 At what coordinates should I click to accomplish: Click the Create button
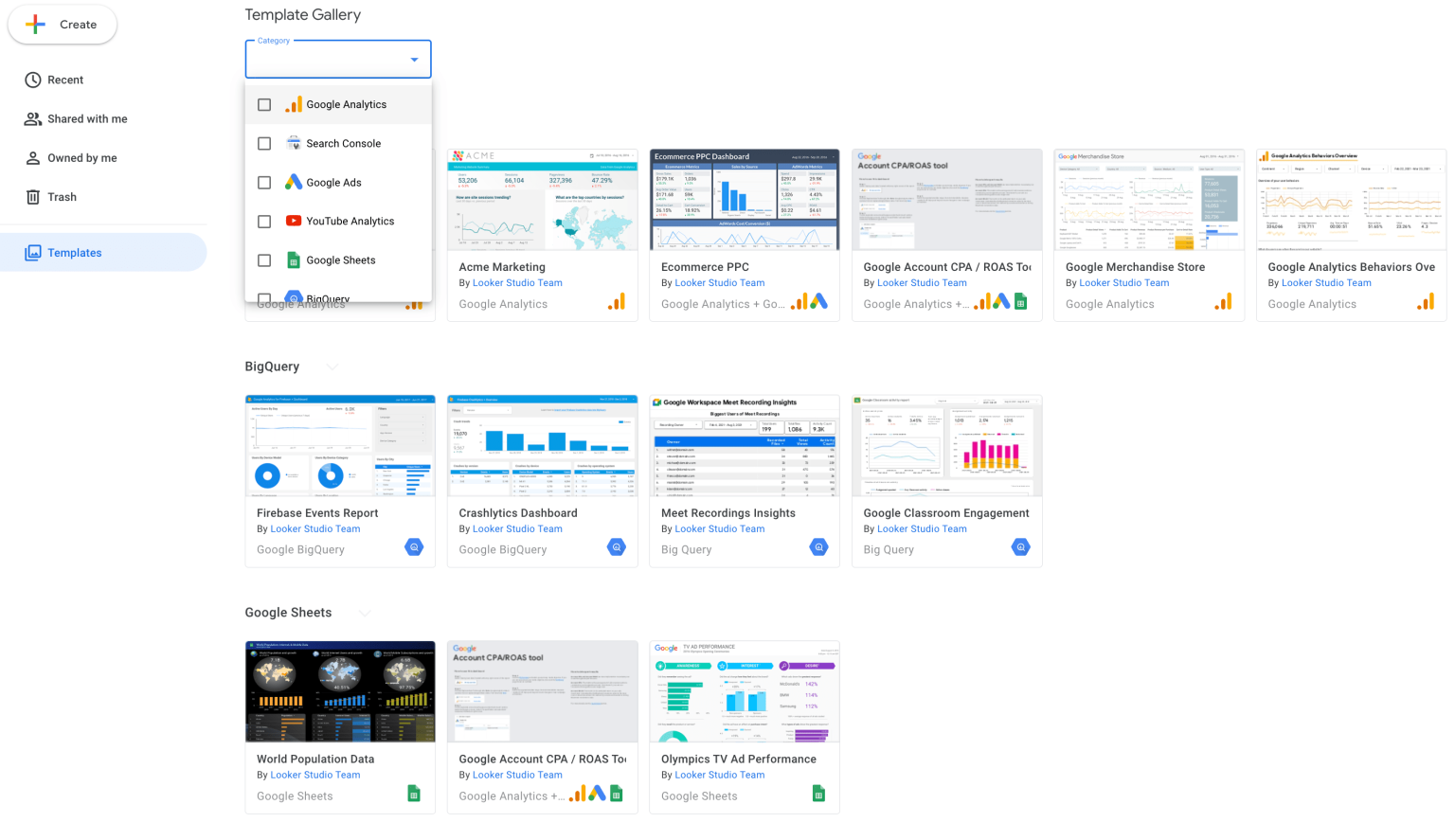coord(63,25)
